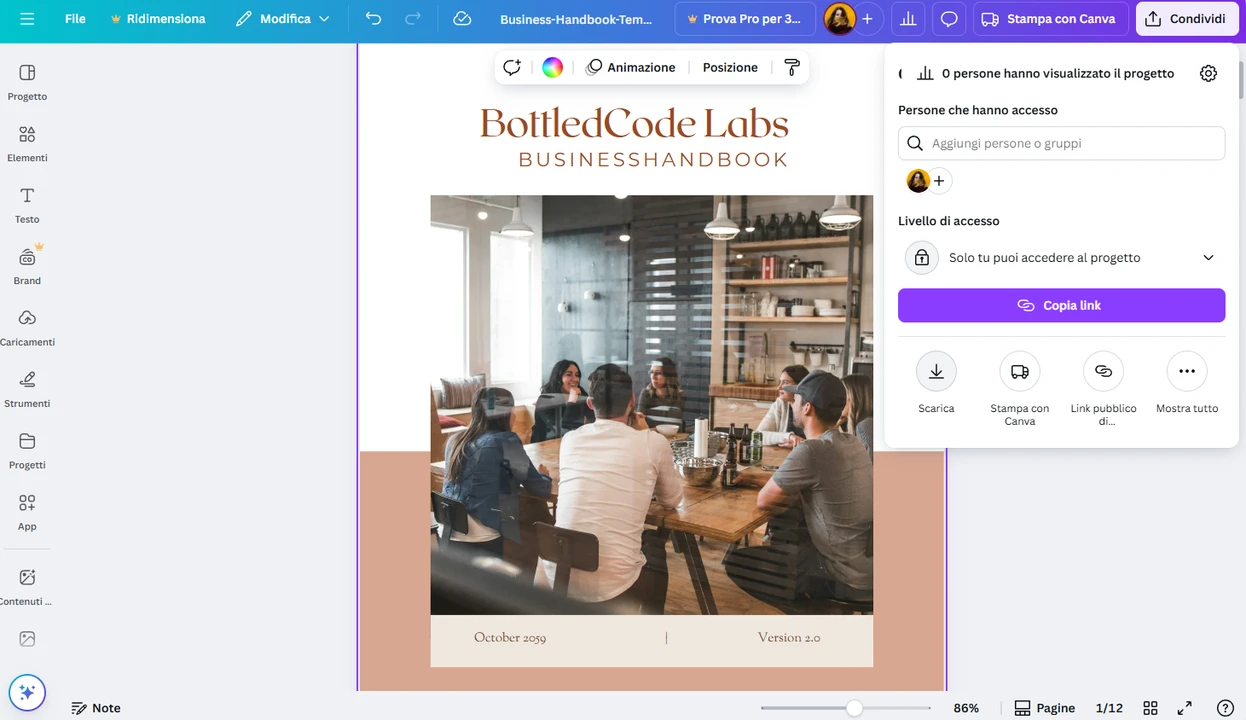
Task: Click the plus button next to owner avatar
Action: pyautogui.click(x=939, y=181)
